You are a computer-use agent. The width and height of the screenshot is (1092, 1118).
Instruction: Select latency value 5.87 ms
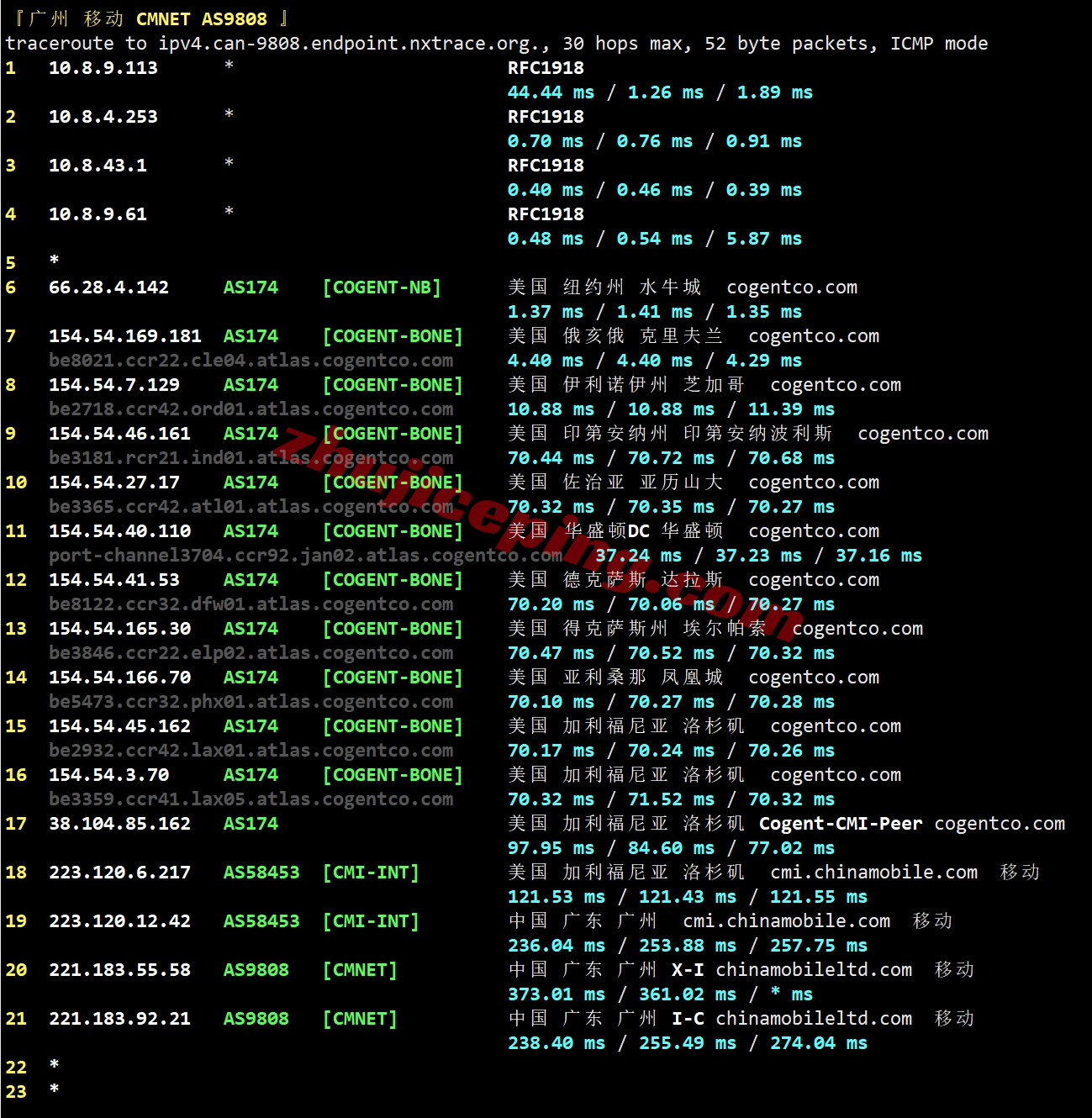coord(764,239)
